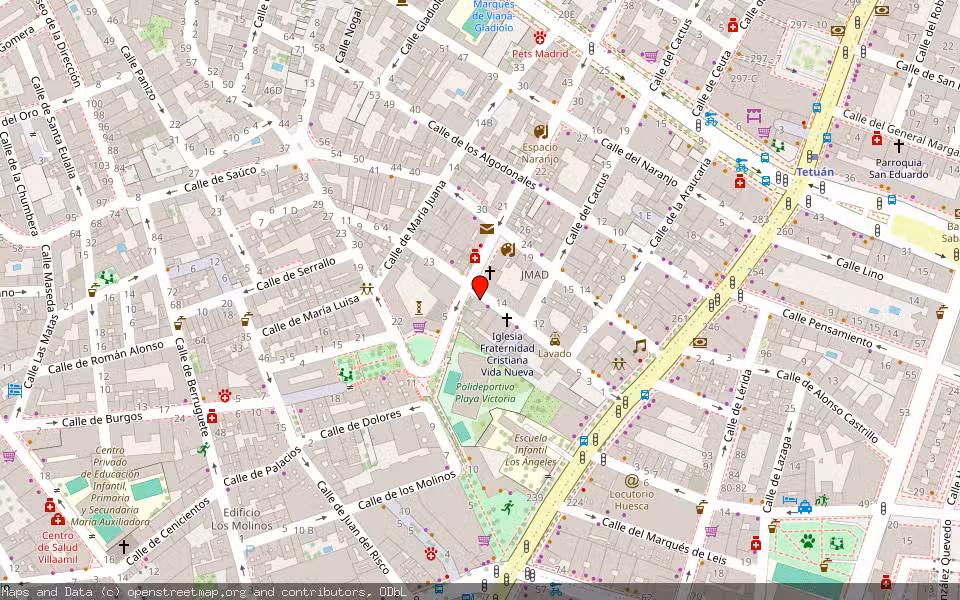Click the pharmacy cross icon on Calle de Berruguete
This screenshot has height=600, width=960.
212,416
